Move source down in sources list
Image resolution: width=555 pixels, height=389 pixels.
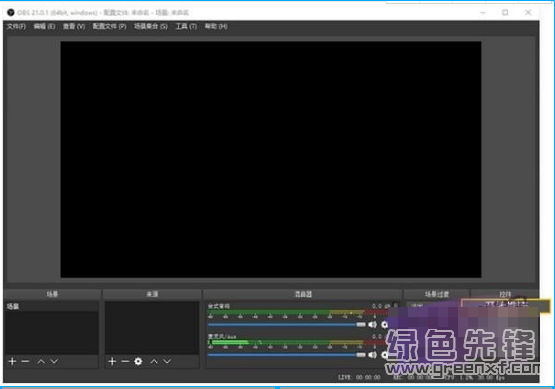click(167, 361)
